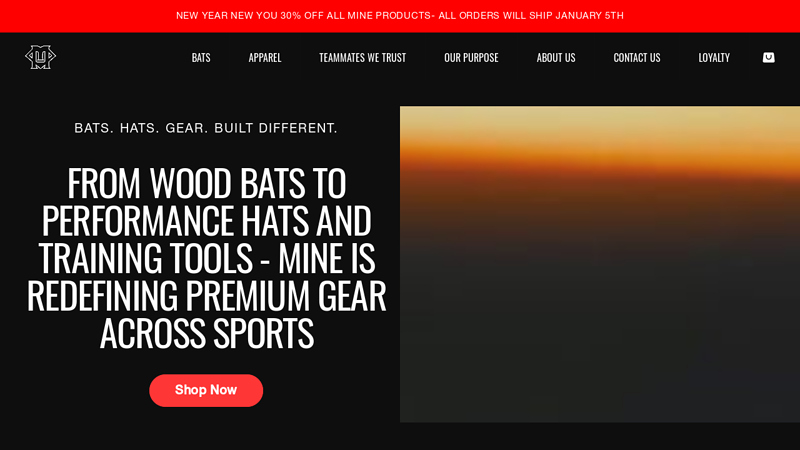Open the shopping cart icon

[768, 58]
